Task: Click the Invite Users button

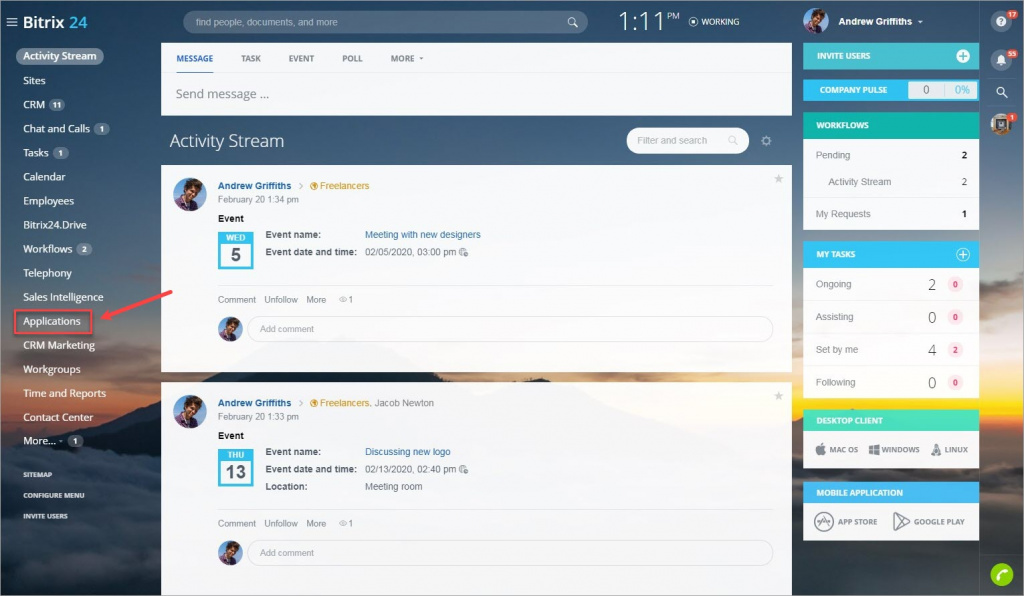Action: (x=890, y=56)
